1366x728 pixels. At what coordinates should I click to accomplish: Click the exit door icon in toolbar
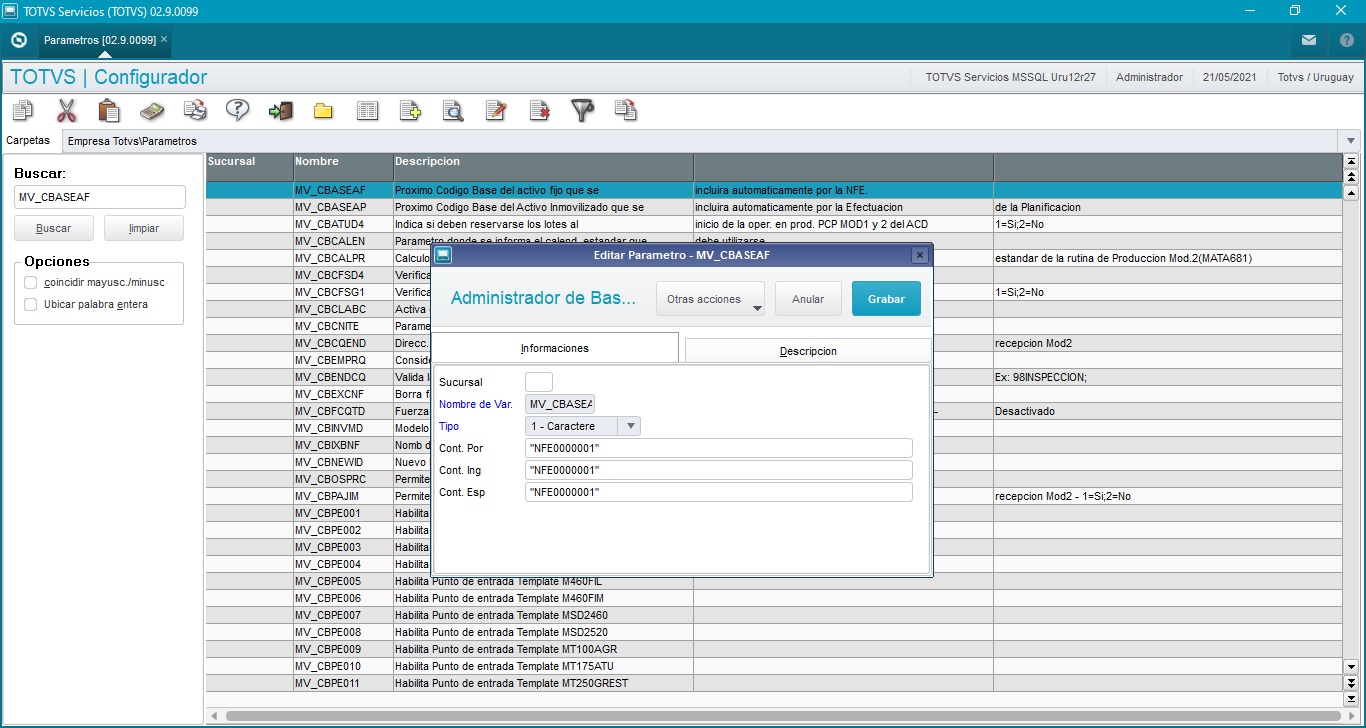(280, 110)
